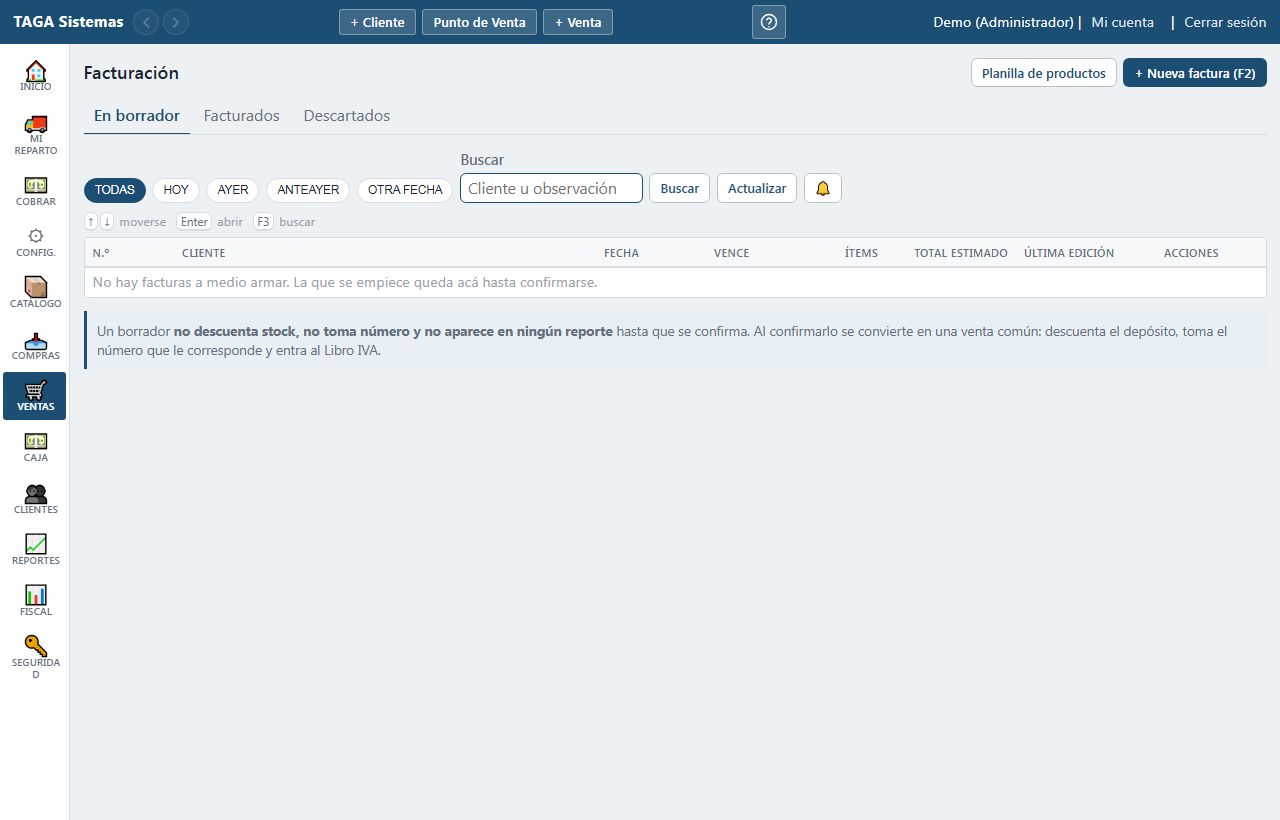The height and width of the screenshot is (820, 1280).
Task: Click the Buscar button
Action: [680, 188]
